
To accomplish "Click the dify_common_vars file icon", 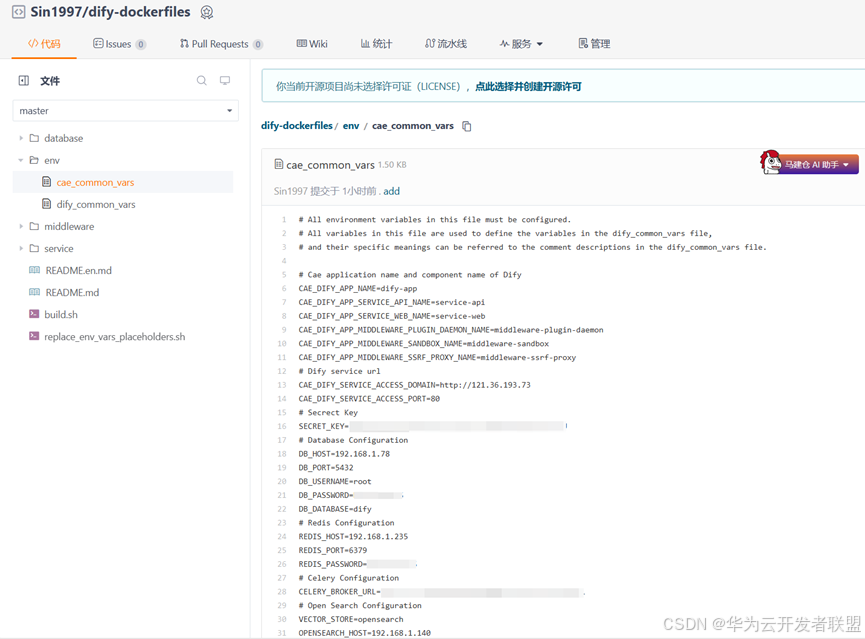I will click(47, 204).
